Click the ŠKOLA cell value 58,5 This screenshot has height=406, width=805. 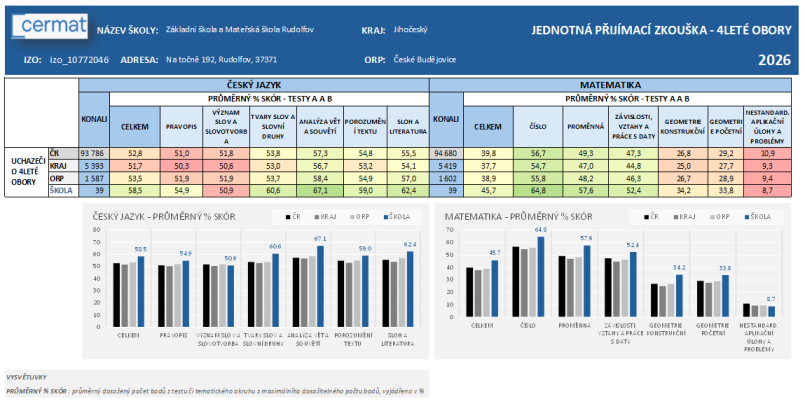pos(135,190)
